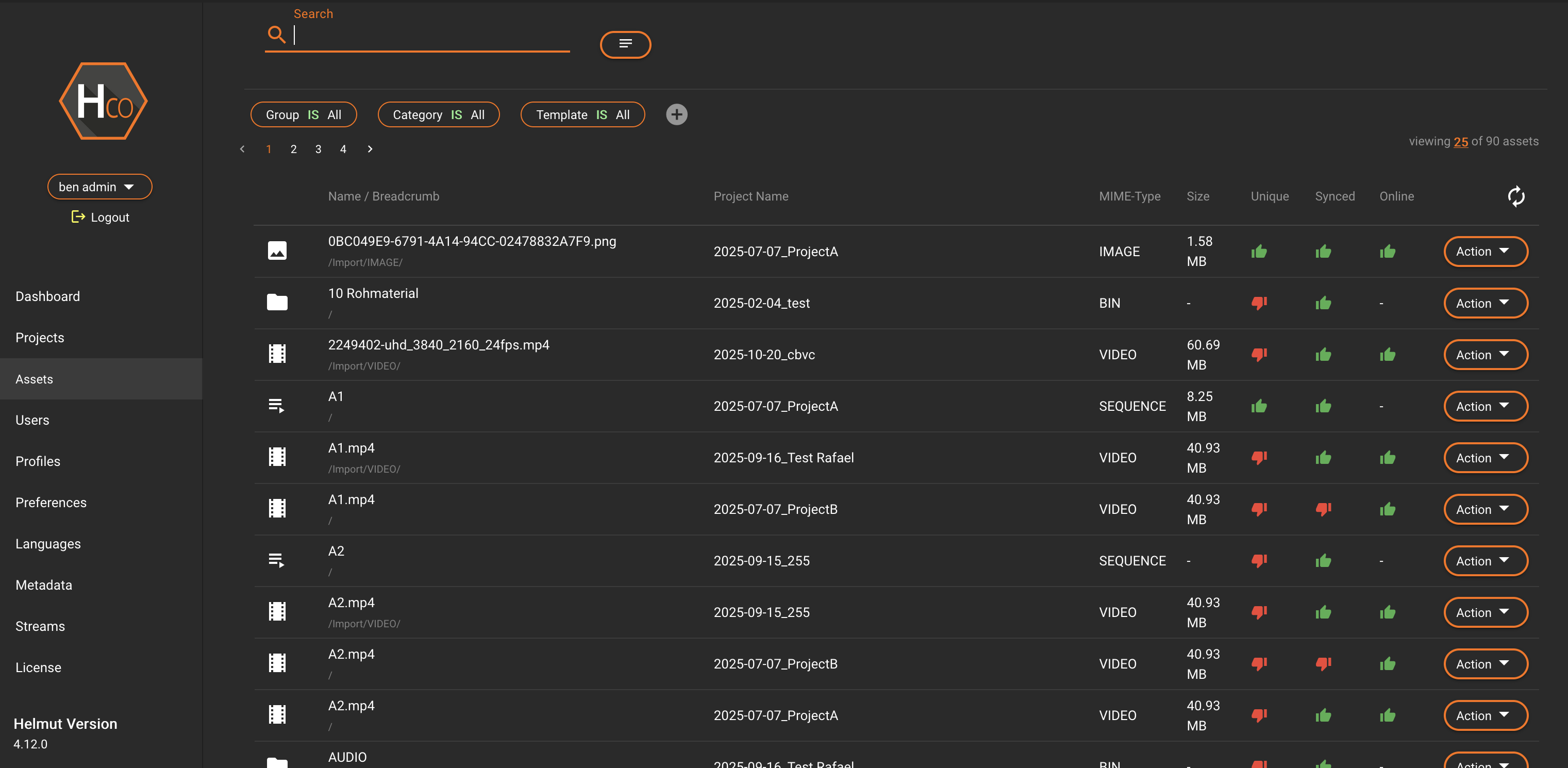Click the Helmut Hco hexagon logo
1568x768 pixels.
pos(103,101)
